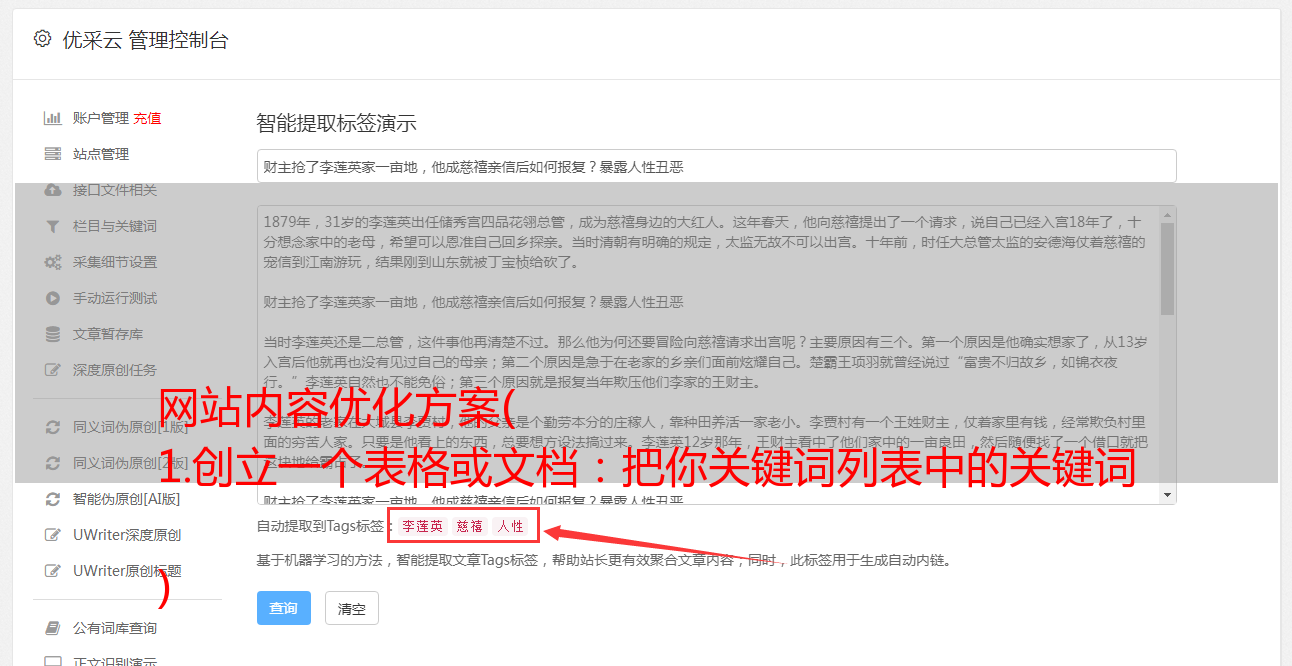Click the funnel icon next to 栏目与关键词

(53, 226)
